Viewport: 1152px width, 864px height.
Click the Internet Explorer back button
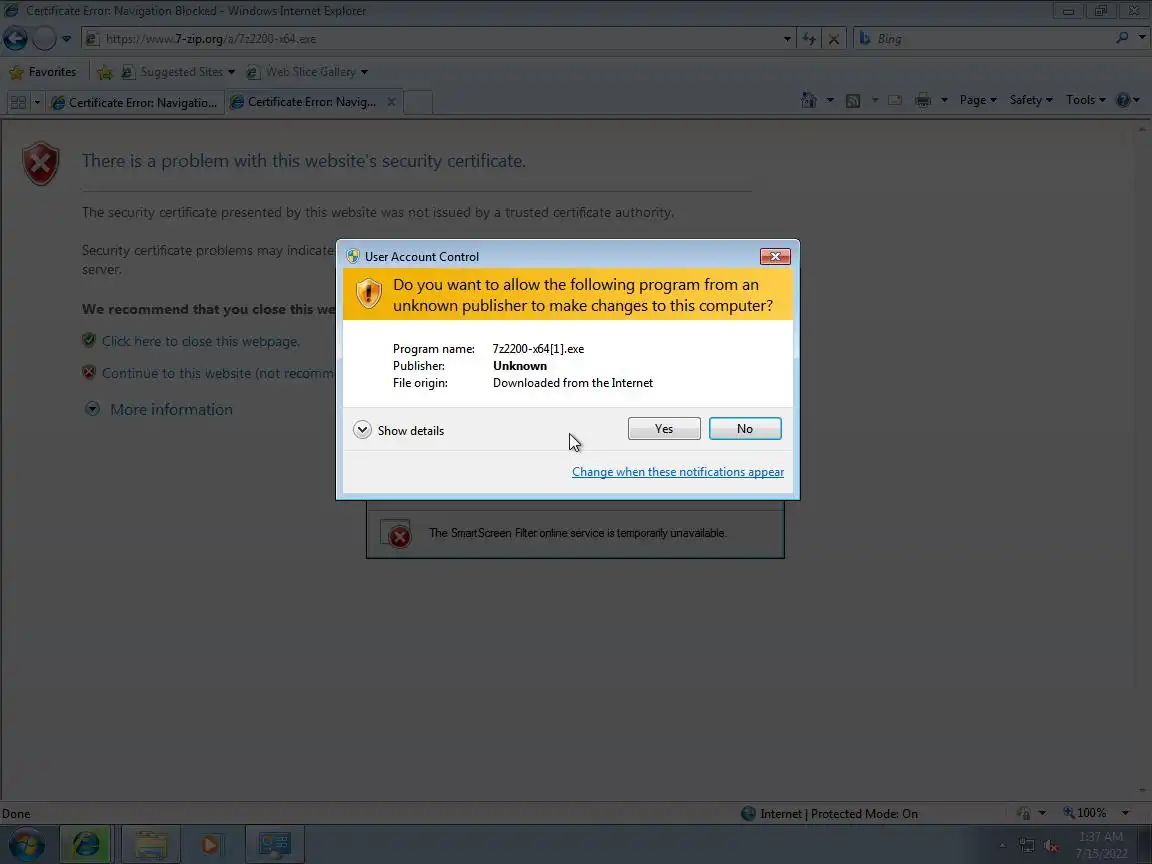(x=15, y=38)
